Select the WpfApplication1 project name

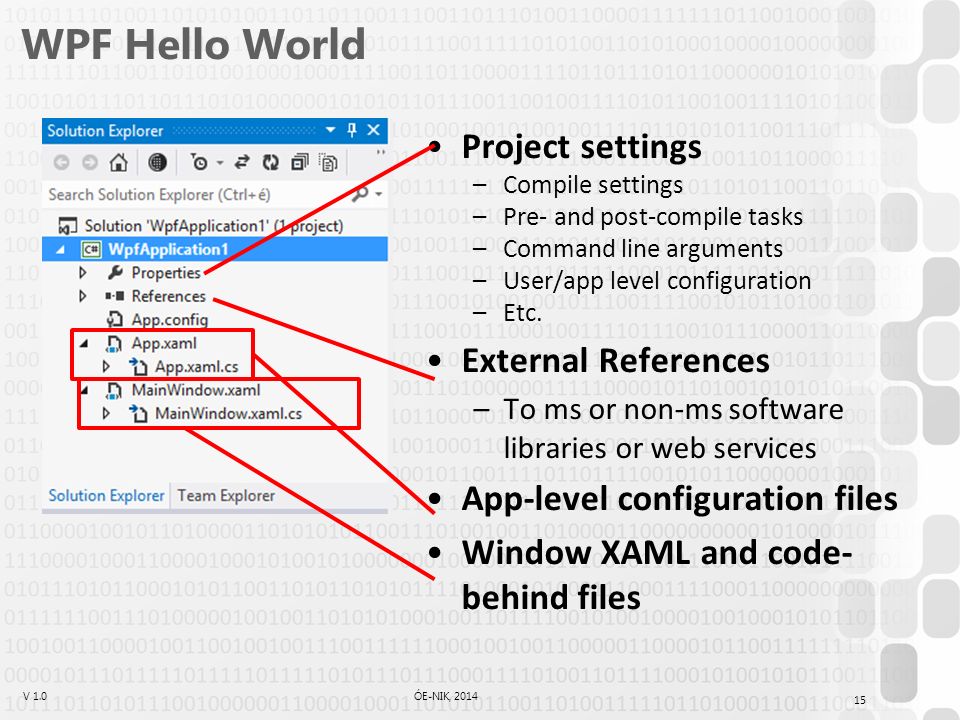pyautogui.click(x=168, y=249)
